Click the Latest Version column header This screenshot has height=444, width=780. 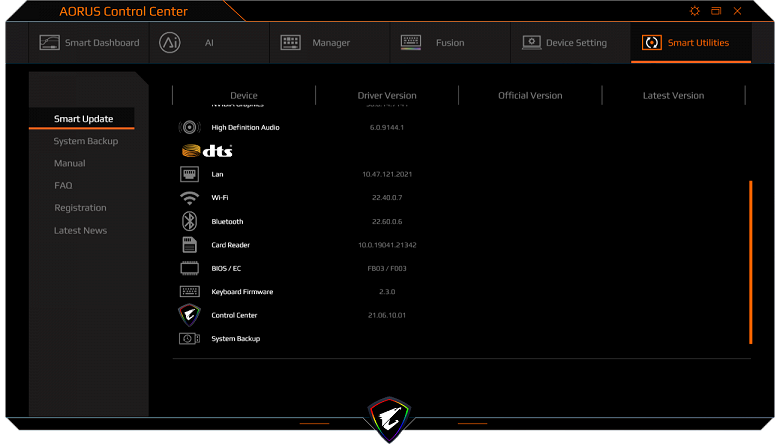[x=674, y=95]
